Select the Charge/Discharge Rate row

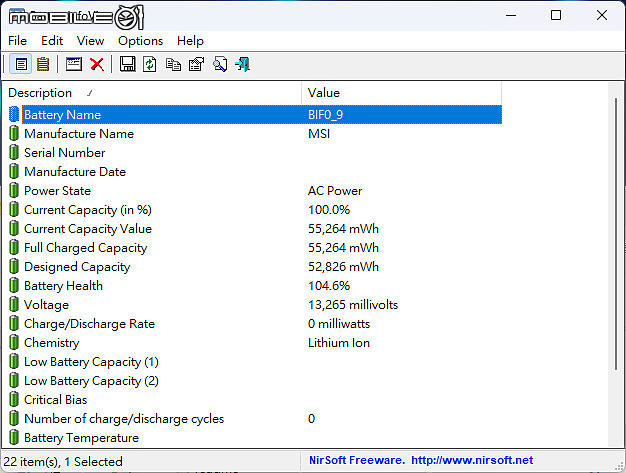pyautogui.click(x=256, y=324)
